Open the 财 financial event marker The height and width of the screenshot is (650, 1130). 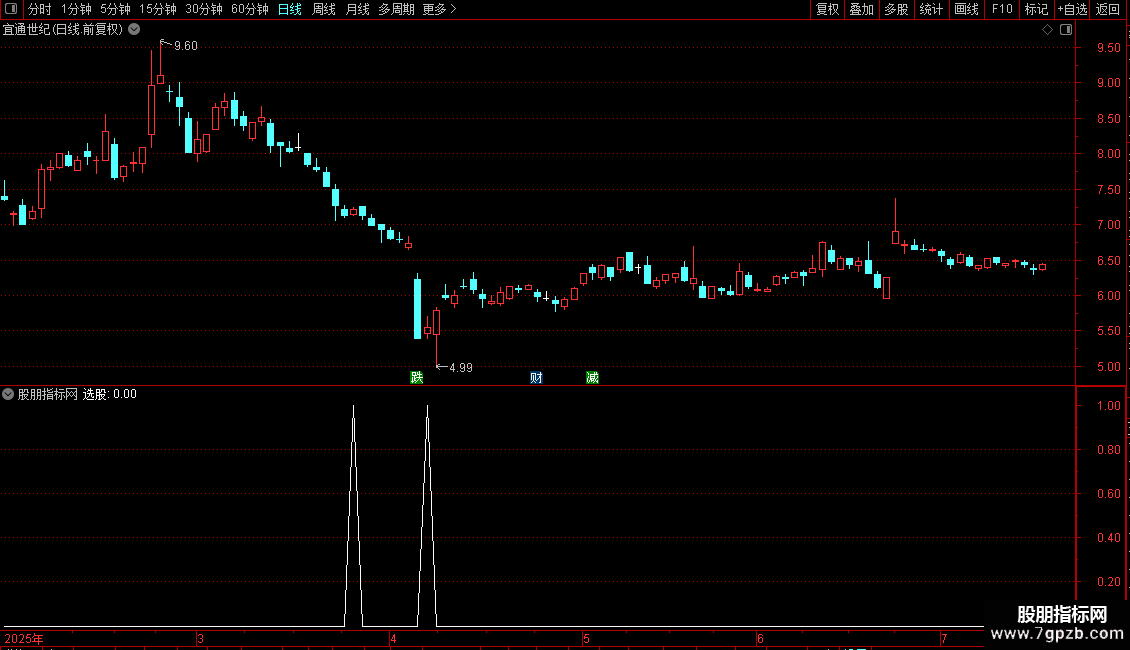click(x=536, y=378)
